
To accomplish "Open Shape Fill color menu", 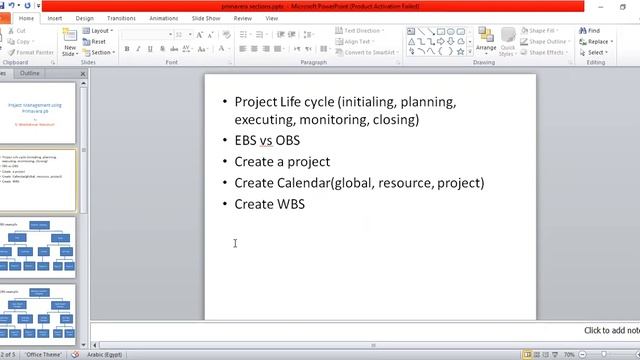I will [540, 31].
